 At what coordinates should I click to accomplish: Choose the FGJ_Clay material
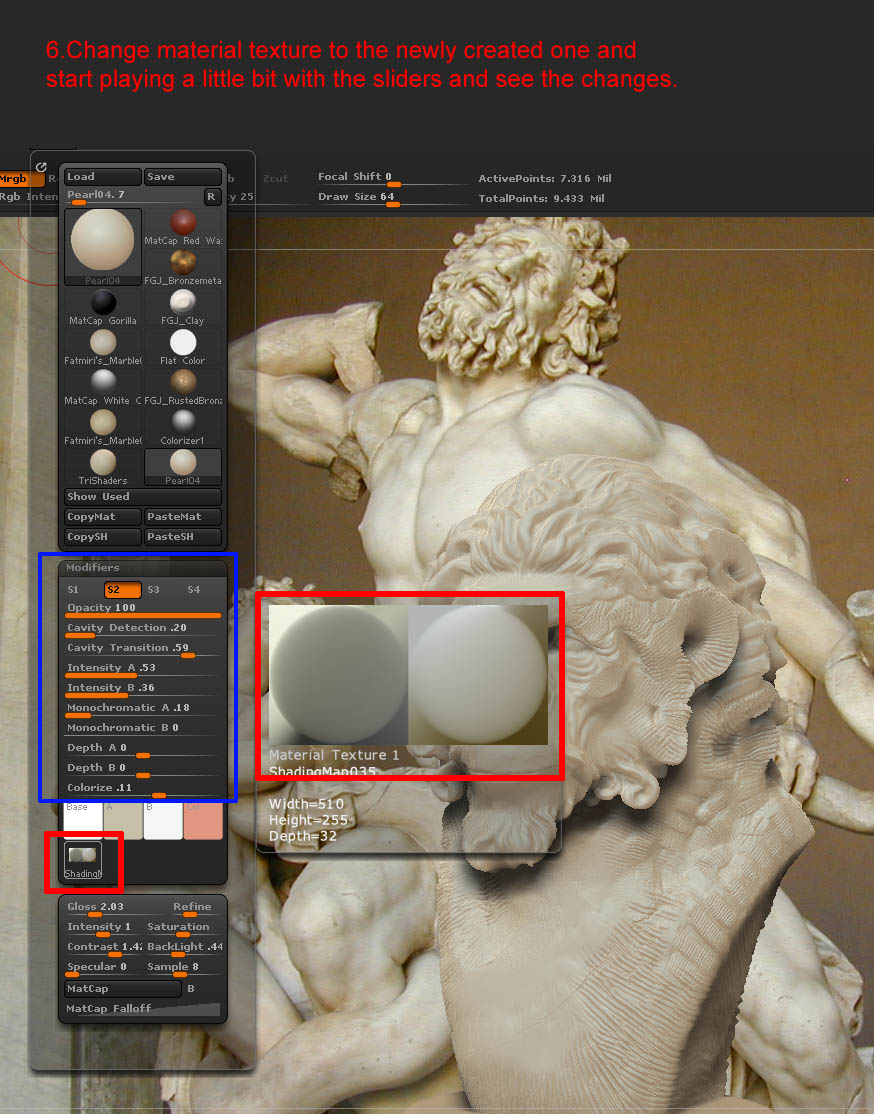[183, 308]
